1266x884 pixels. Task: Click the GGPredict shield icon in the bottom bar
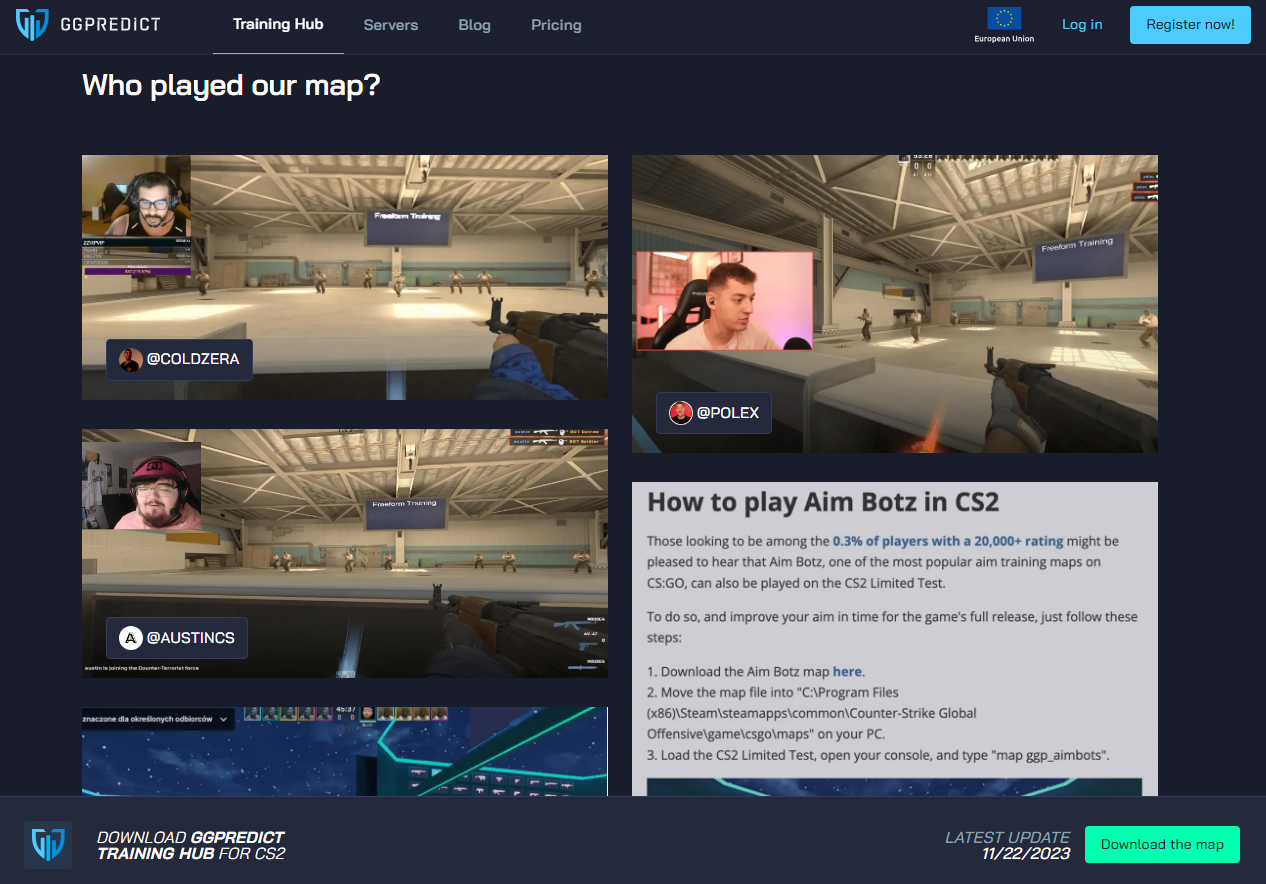(x=48, y=845)
